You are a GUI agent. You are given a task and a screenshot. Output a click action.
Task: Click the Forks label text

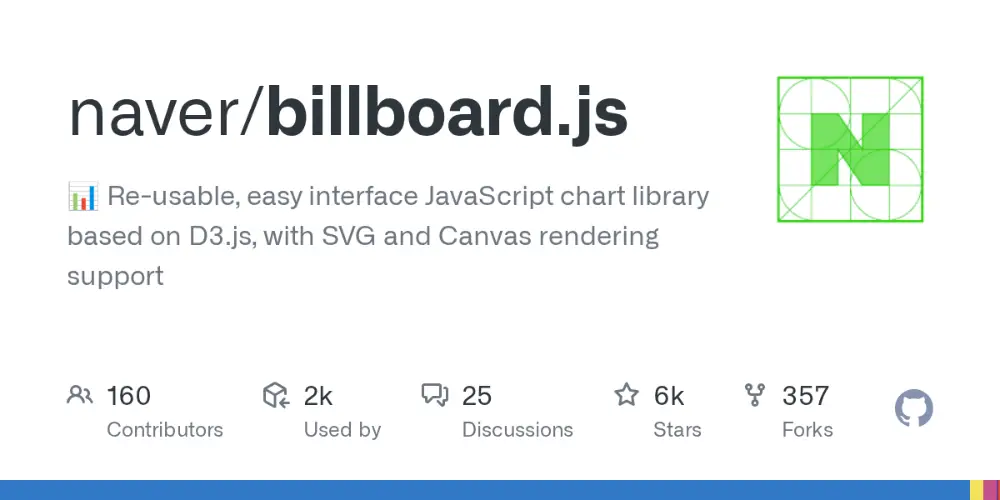[x=807, y=430]
